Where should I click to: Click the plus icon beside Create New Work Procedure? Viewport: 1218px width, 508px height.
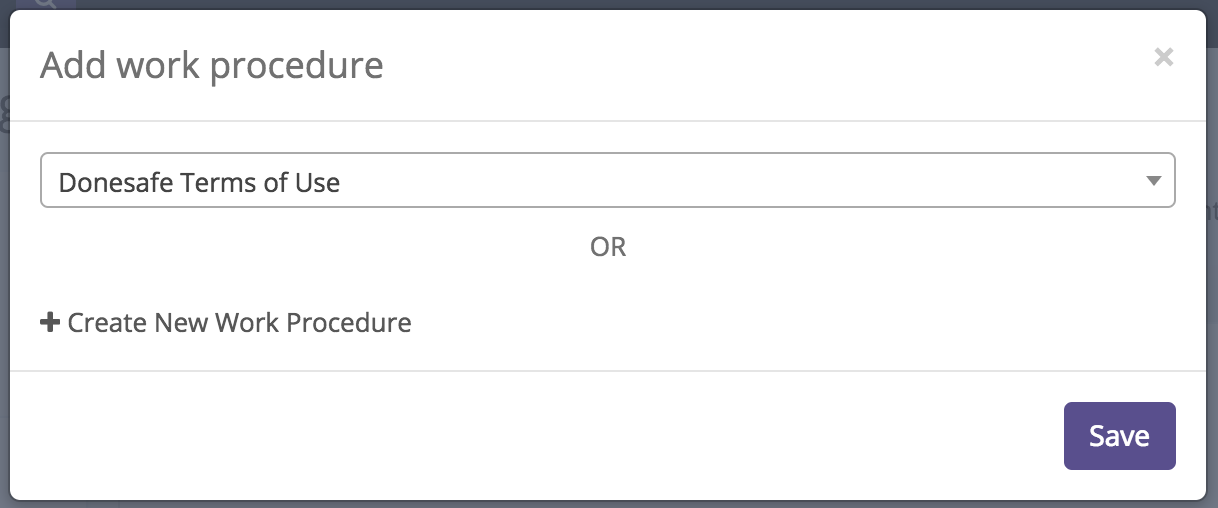(50, 323)
